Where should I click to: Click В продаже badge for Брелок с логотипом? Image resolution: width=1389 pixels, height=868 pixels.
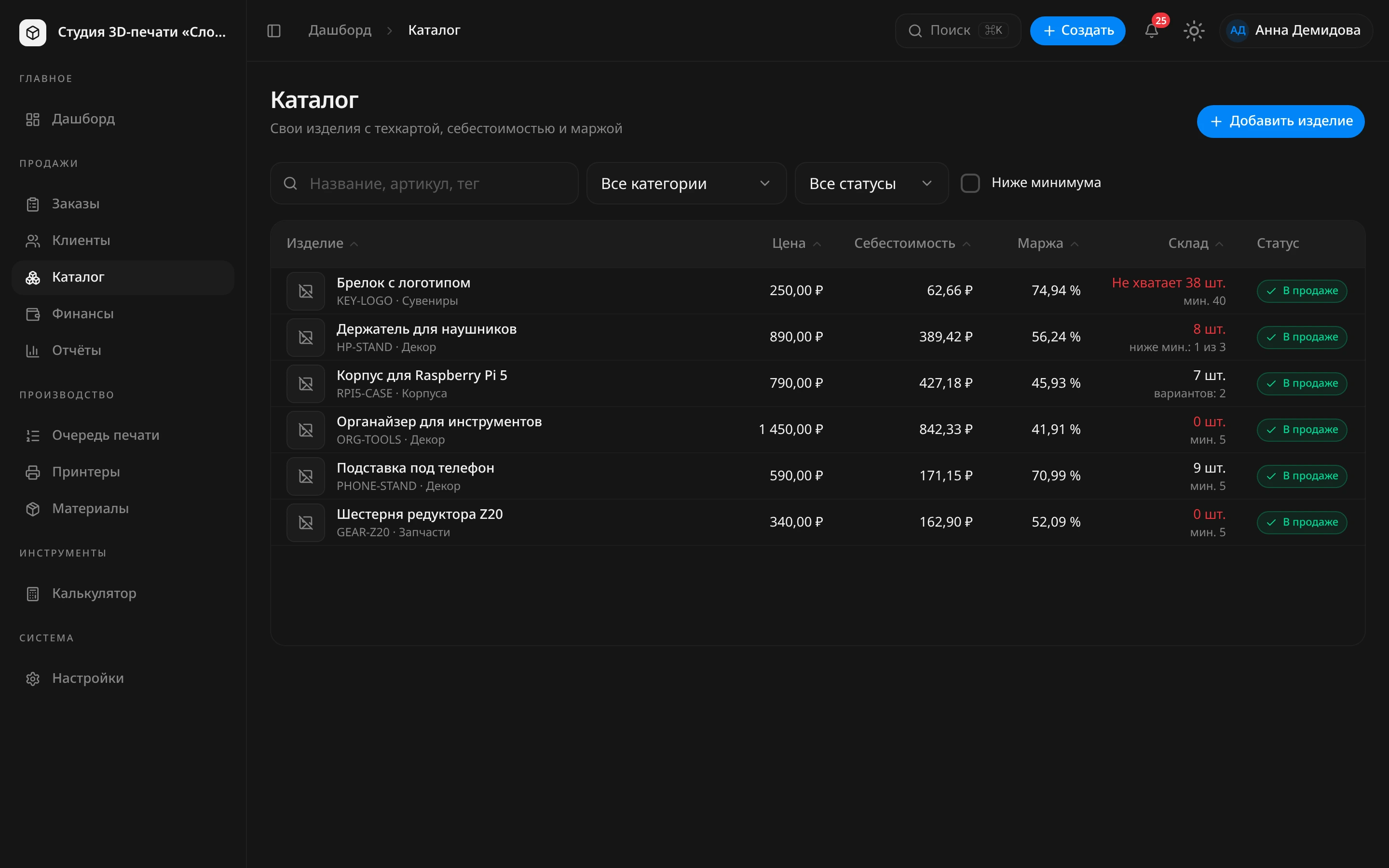[x=1302, y=291]
